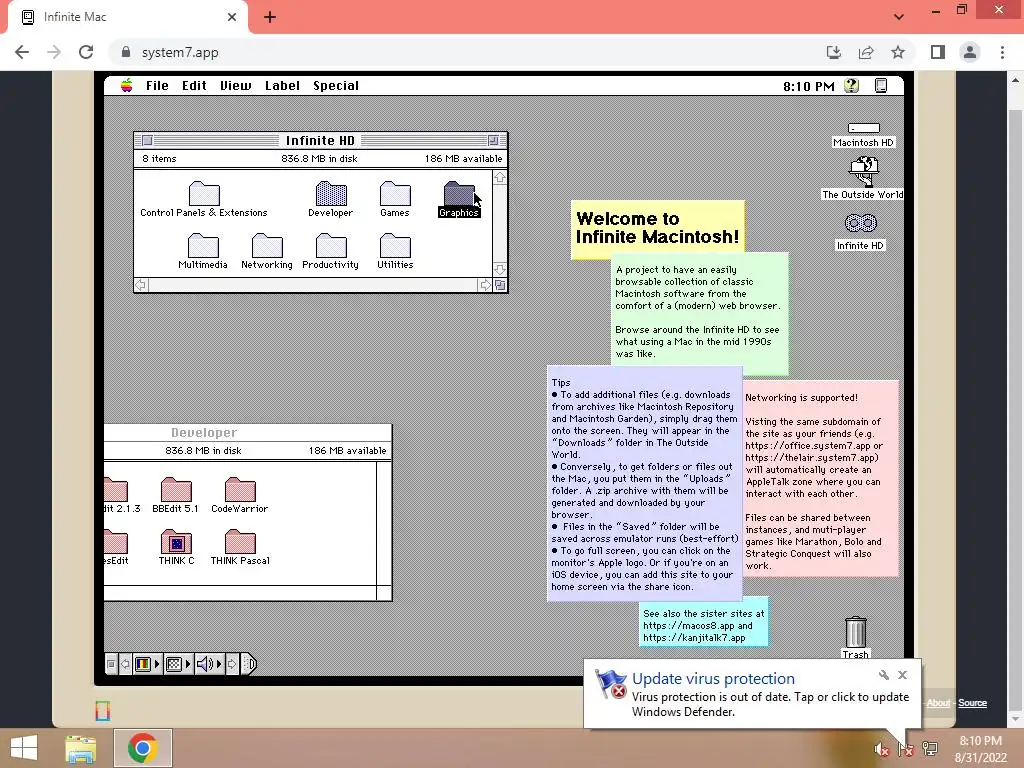Open the Apple menu logo
Screen dimensions: 1024x768
coord(127,86)
